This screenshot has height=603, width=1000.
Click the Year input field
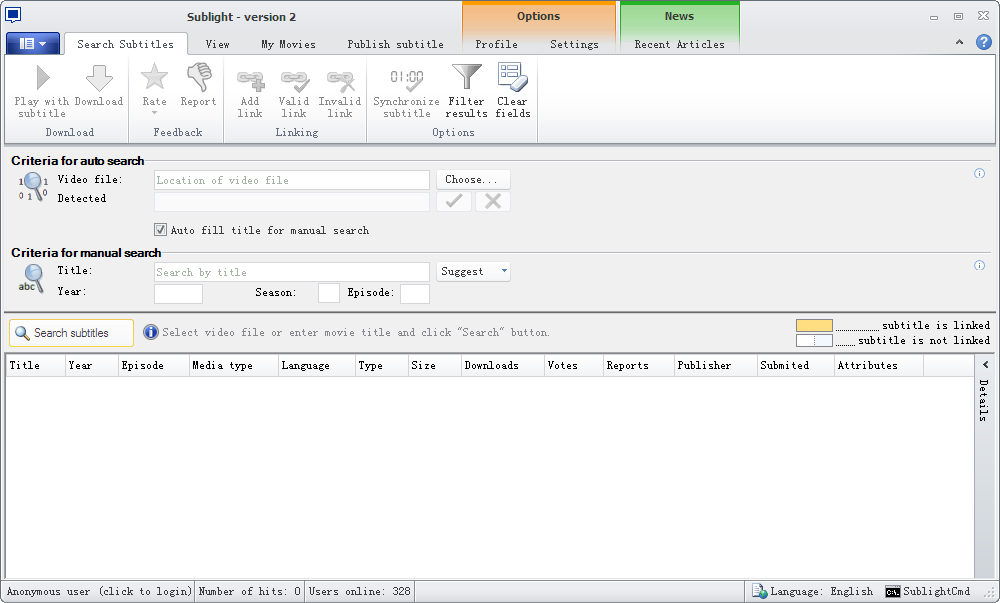pos(179,294)
